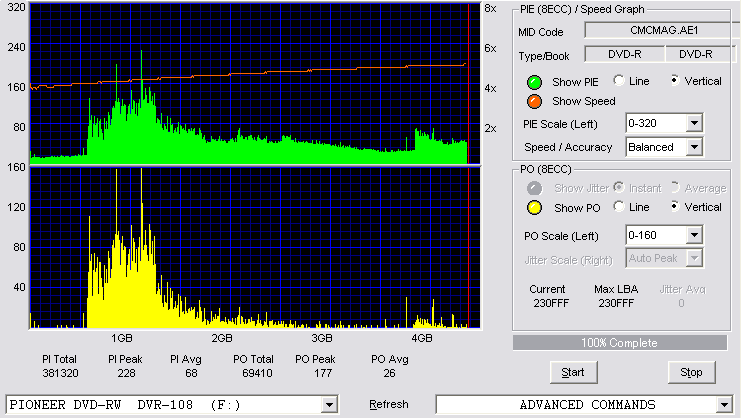Open PIE Scale 0-320 dropdown arrow
Screen dimensions: 741x418
[x=694, y=123]
